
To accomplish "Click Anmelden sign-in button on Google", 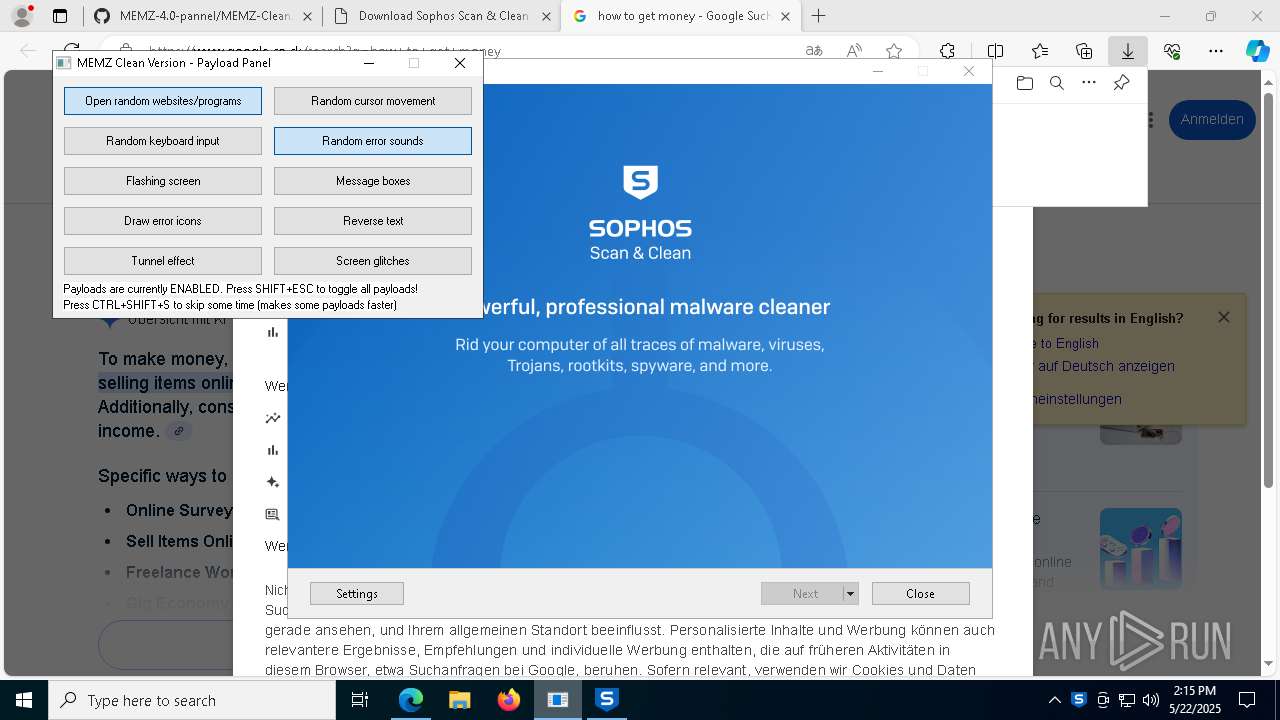I will 1212,119.
